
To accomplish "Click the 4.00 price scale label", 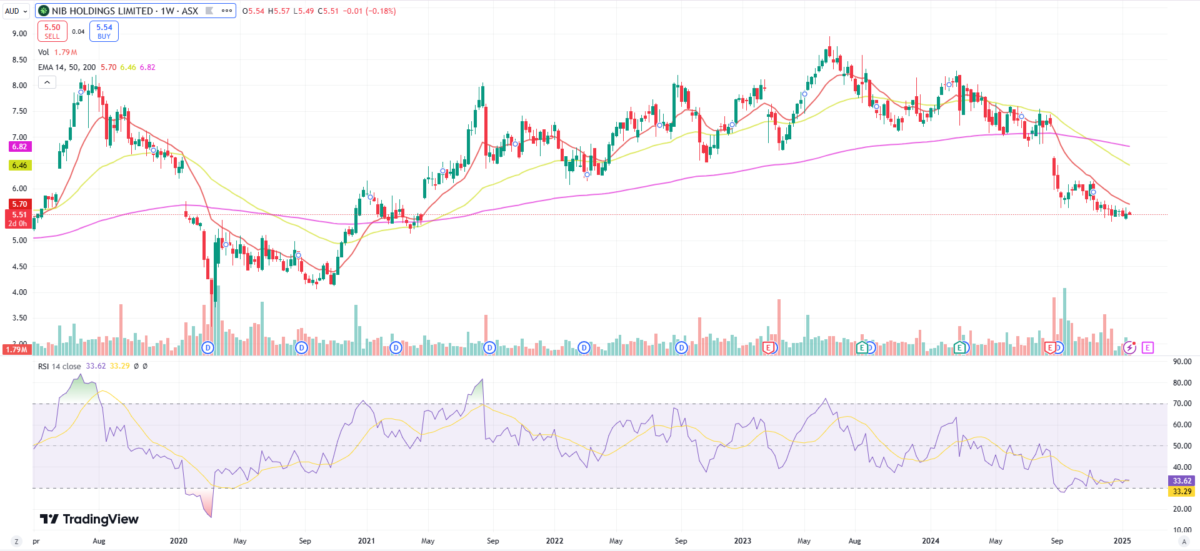I will point(18,292).
